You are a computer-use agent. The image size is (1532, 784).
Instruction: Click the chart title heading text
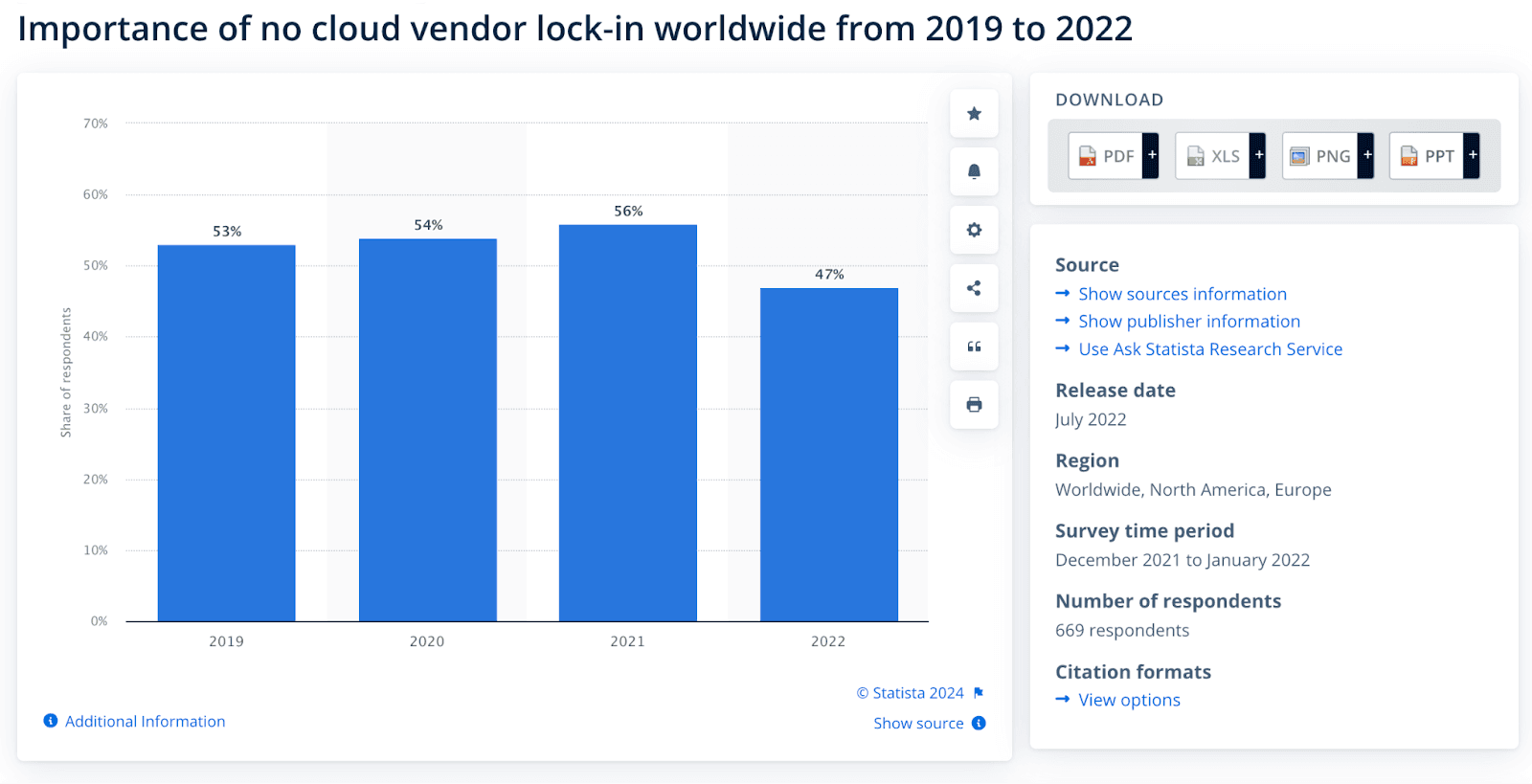click(575, 29)
